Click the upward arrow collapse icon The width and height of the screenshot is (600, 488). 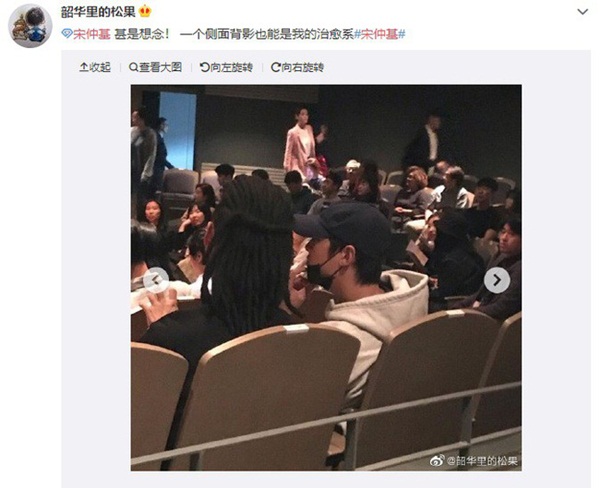coord(83,67)
